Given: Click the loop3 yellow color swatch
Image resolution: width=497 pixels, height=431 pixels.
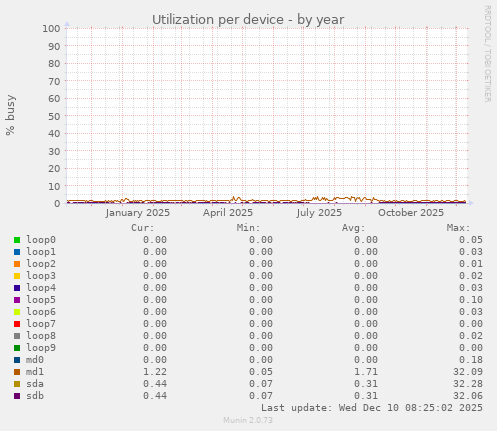Looking at the screenshot, I should coord(17,276).
